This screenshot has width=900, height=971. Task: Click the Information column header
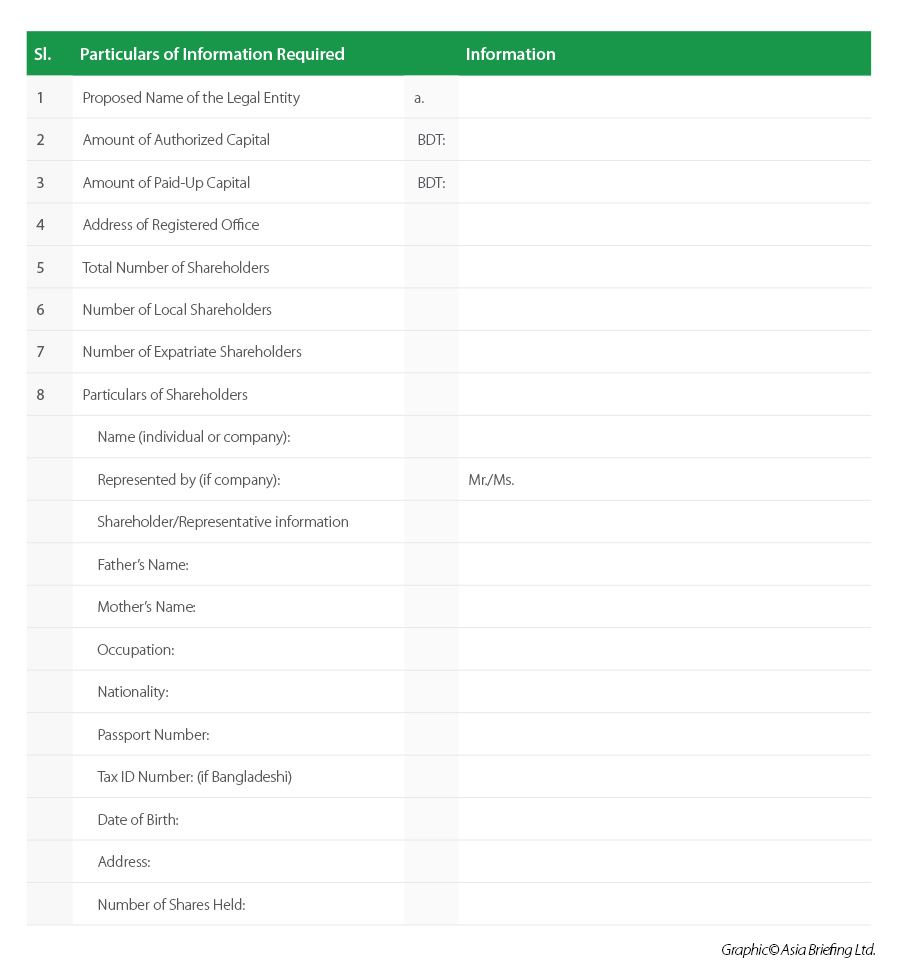510,54
